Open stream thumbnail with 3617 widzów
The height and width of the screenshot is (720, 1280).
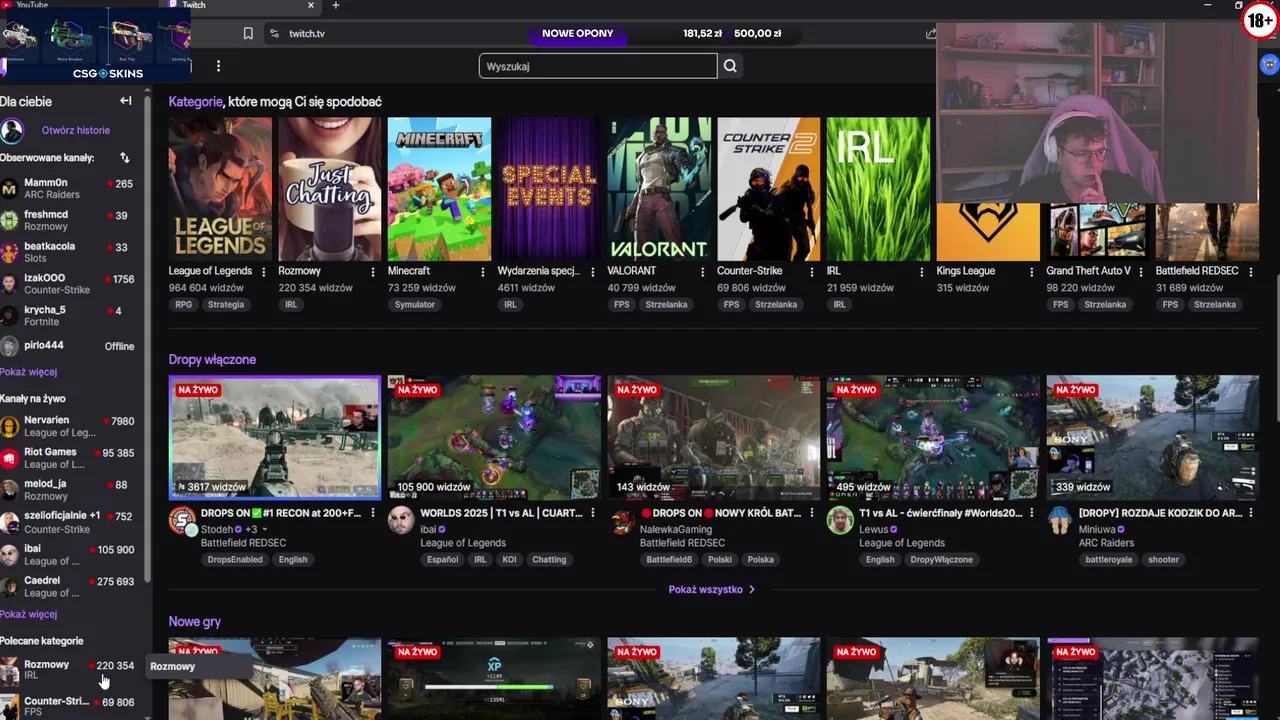[275, 437]
